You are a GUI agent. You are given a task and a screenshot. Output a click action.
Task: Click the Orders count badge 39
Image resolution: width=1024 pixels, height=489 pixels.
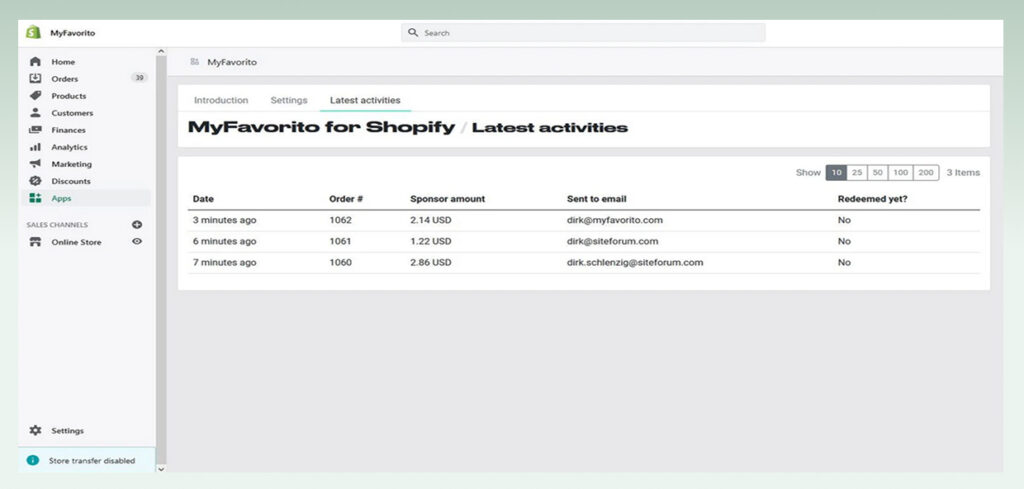click(138, 78)
